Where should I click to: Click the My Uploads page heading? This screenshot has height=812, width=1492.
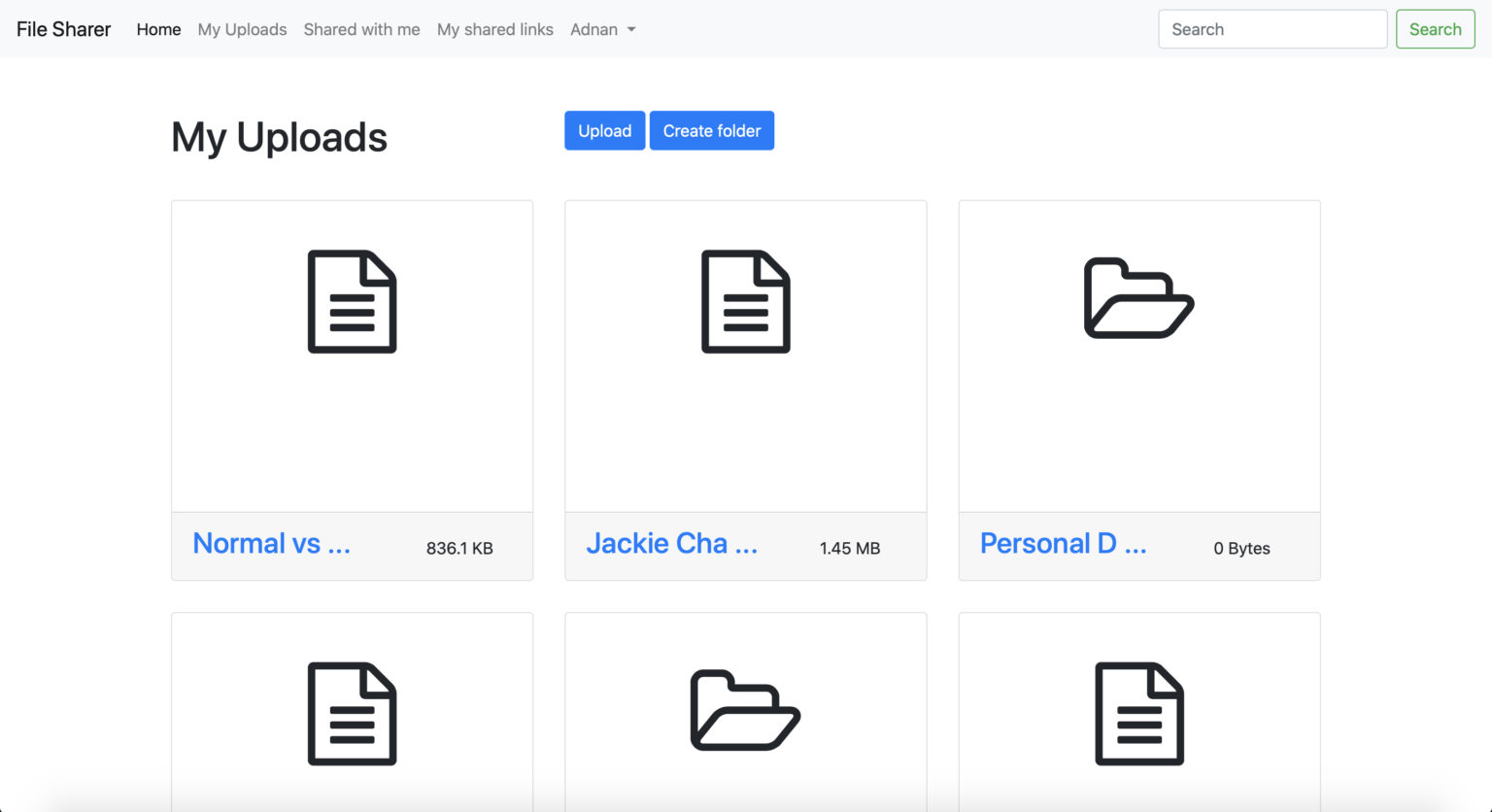pyautogui.click(x=279, y=137)
